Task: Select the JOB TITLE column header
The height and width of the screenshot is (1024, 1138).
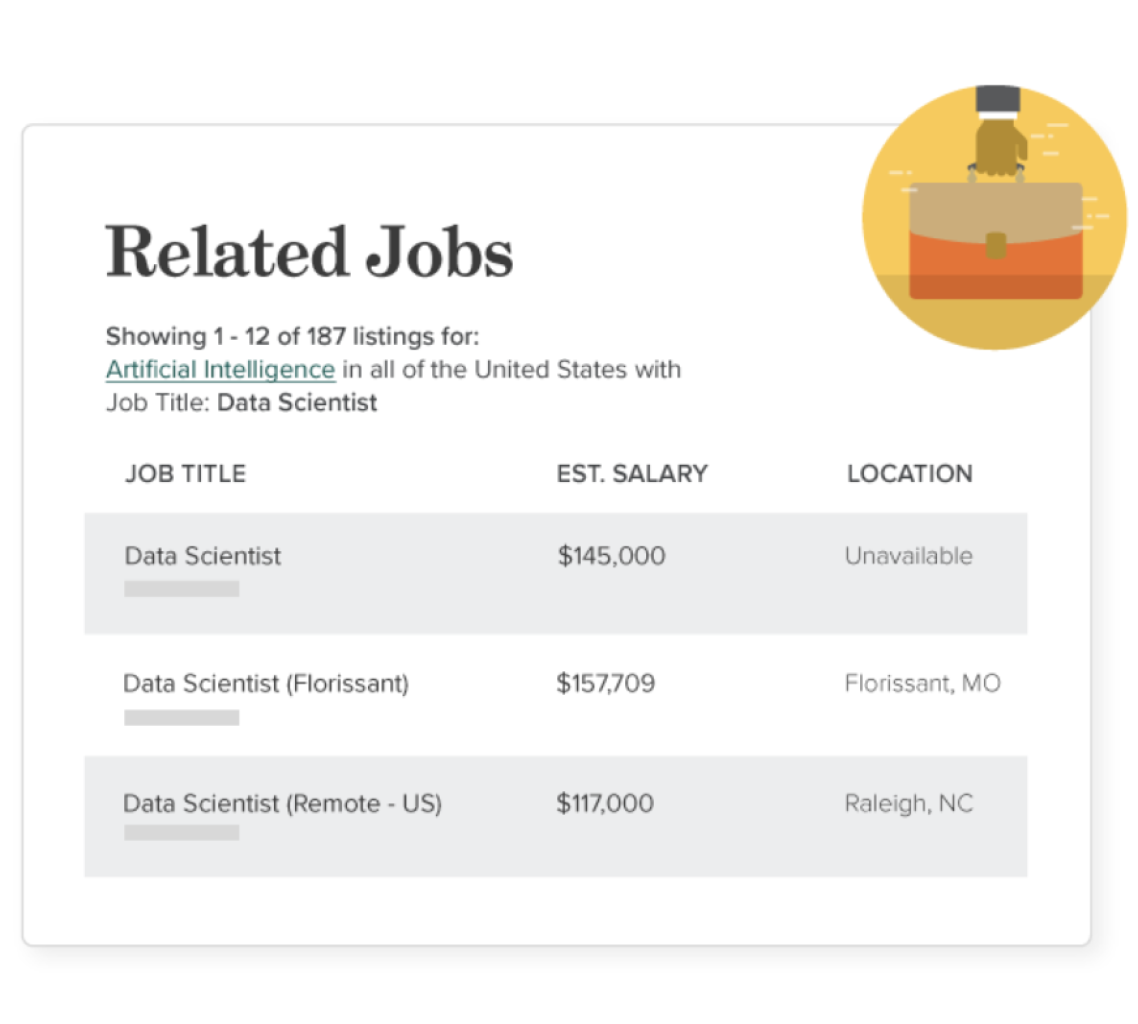Action: pyautogui.click(x=185, y=473)
